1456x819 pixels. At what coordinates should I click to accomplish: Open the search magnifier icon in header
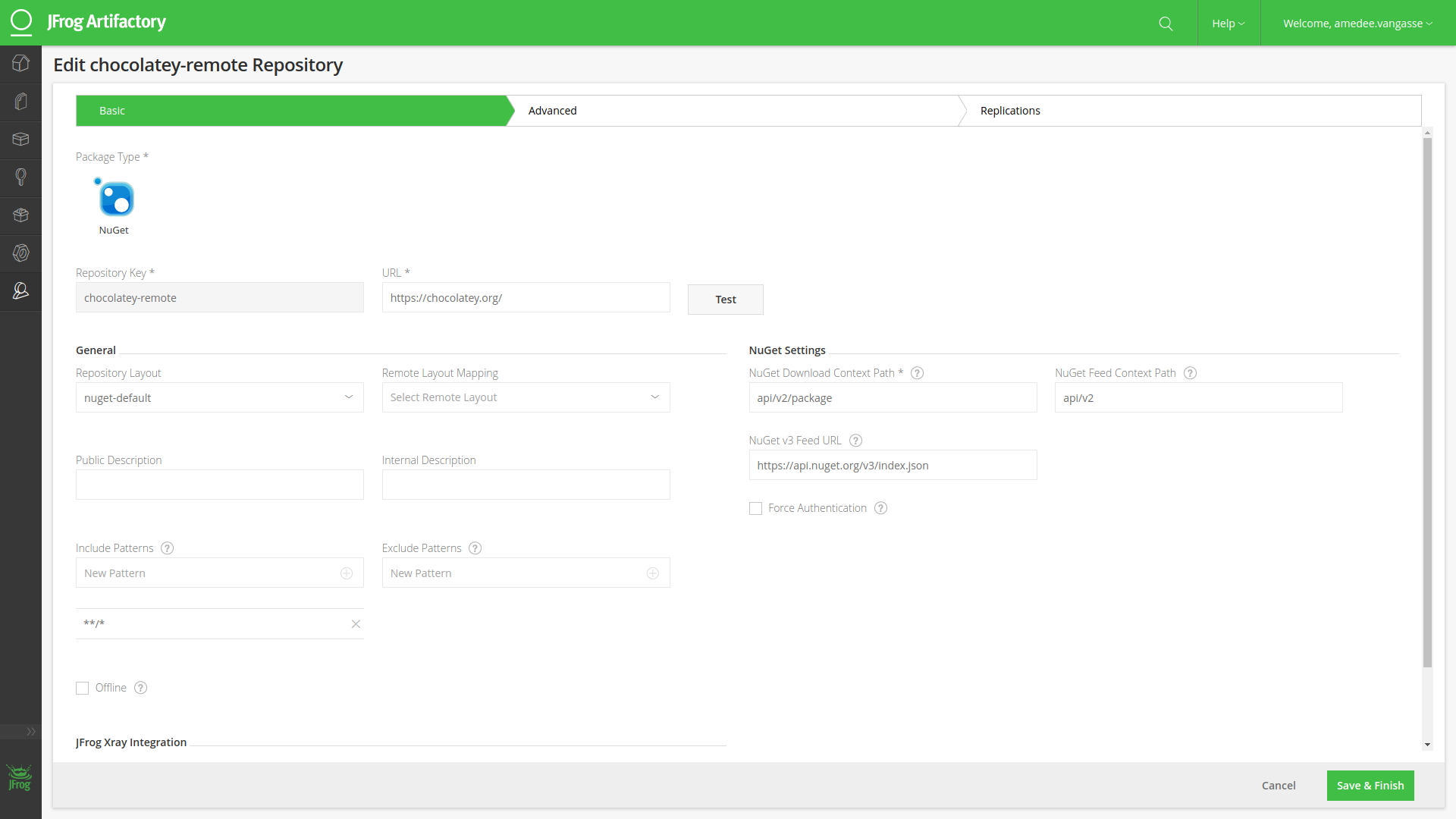[x=1166, y=24]
